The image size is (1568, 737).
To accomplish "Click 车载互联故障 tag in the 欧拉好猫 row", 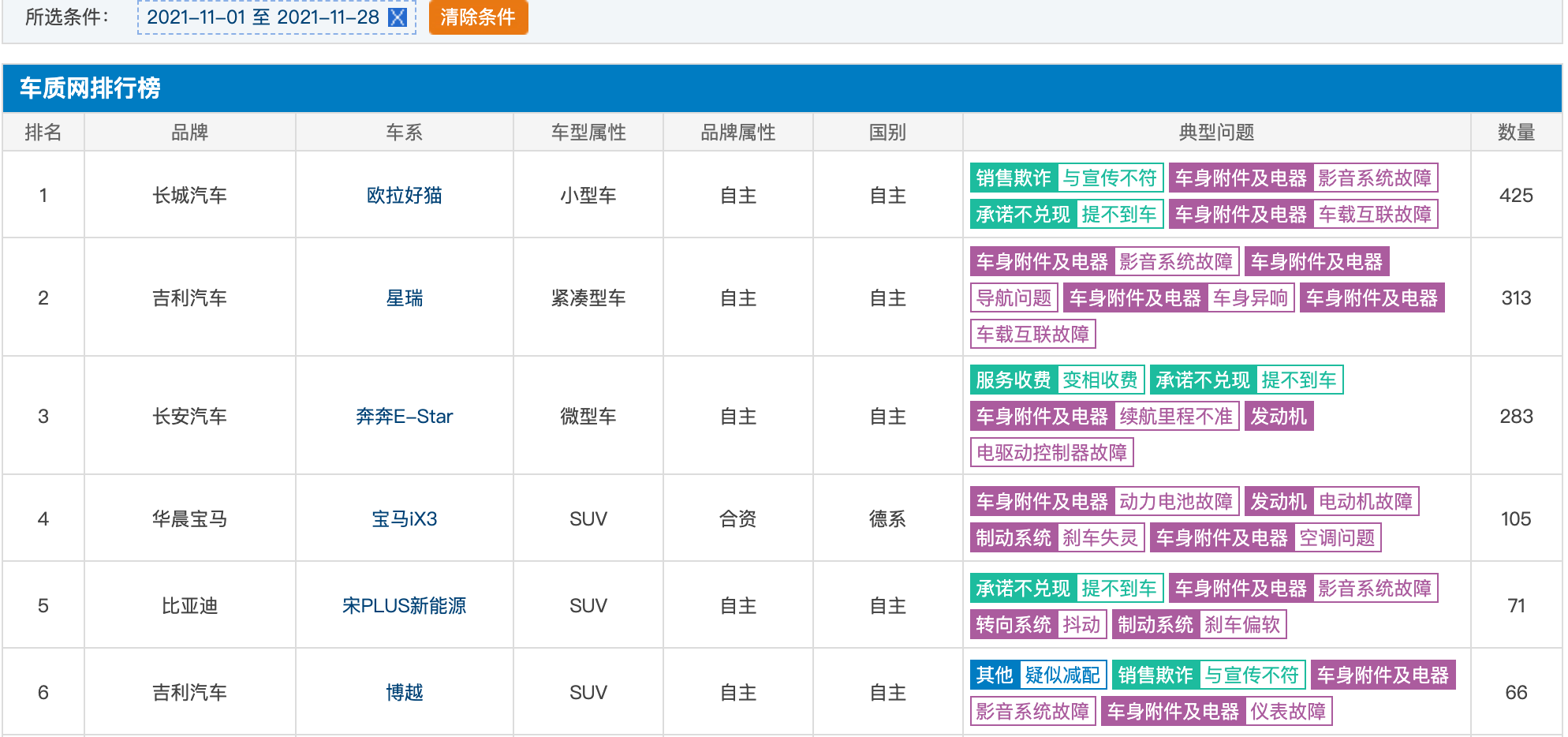I will pos(1375,215).
